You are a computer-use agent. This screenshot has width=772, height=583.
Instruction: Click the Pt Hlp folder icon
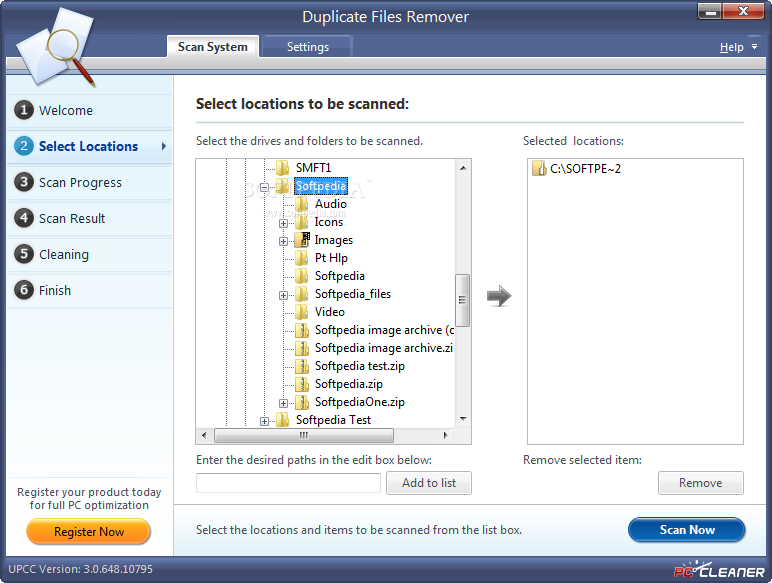tap(302, 258)
